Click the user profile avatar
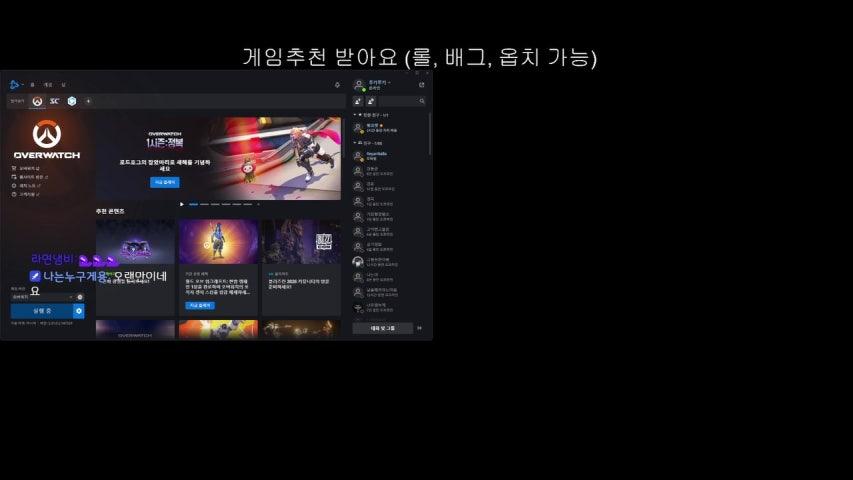This screenshot has width=853, height=480. [358, 84]
